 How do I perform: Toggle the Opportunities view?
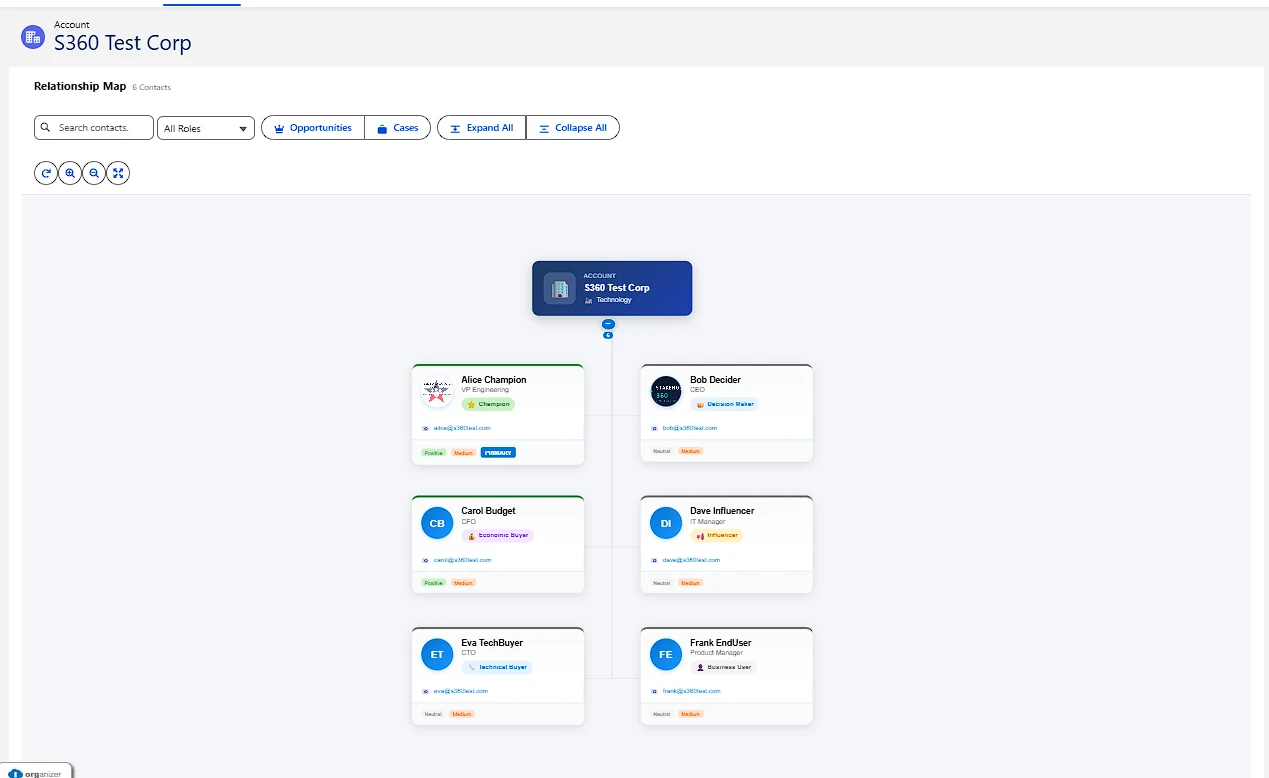coord(313,128)
